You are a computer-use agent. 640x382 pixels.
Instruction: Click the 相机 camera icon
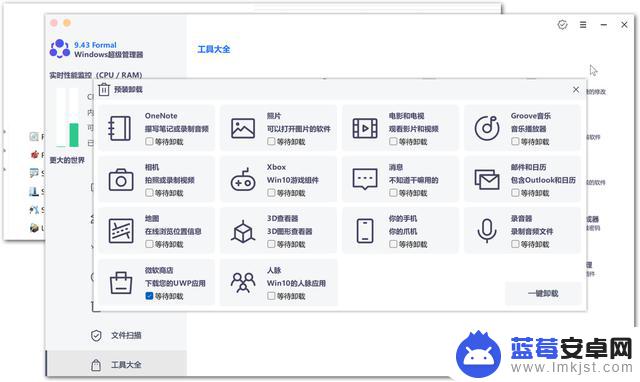point(121,180)
